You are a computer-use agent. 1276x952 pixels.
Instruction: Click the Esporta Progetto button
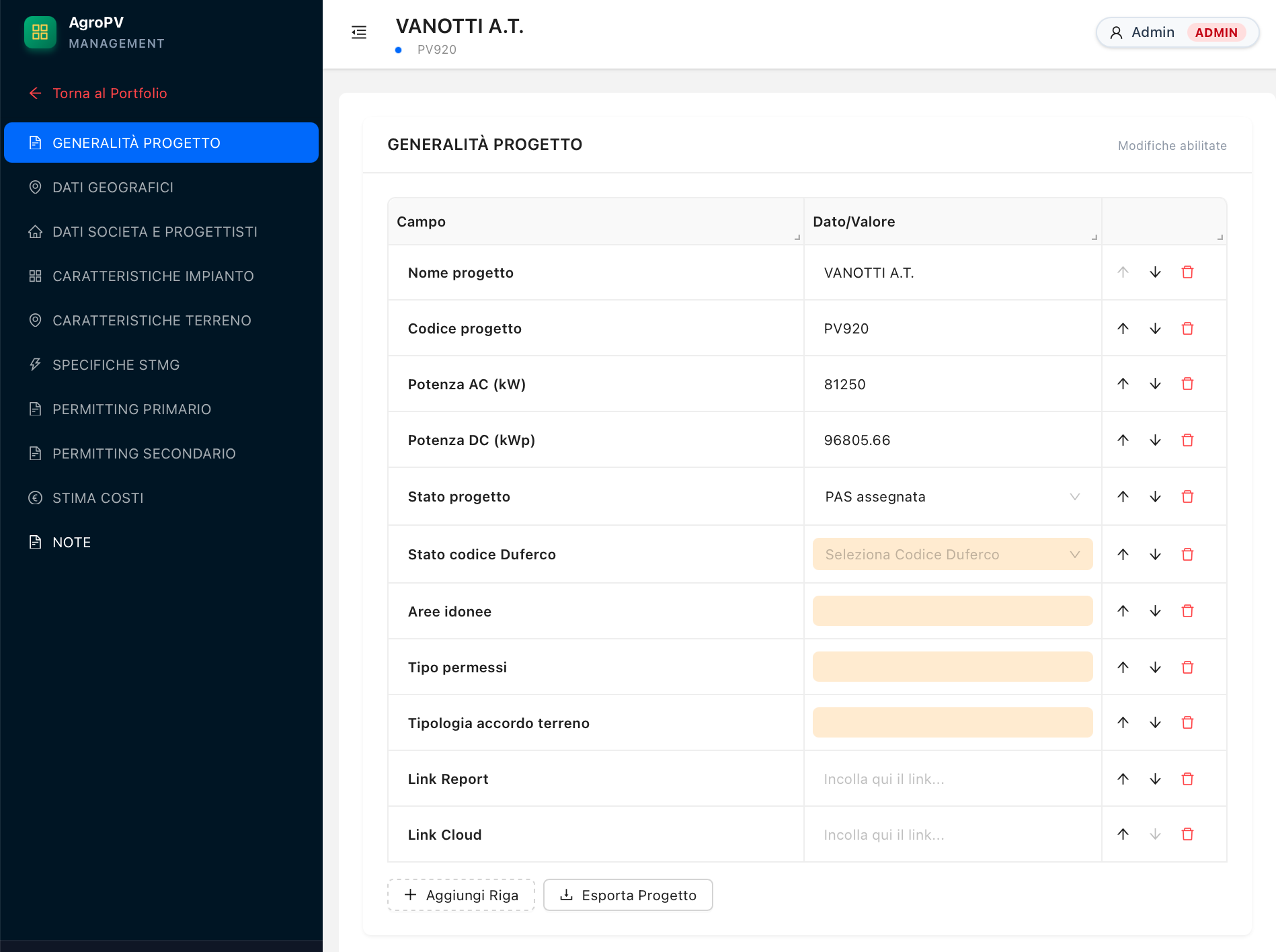pos(628,895)
